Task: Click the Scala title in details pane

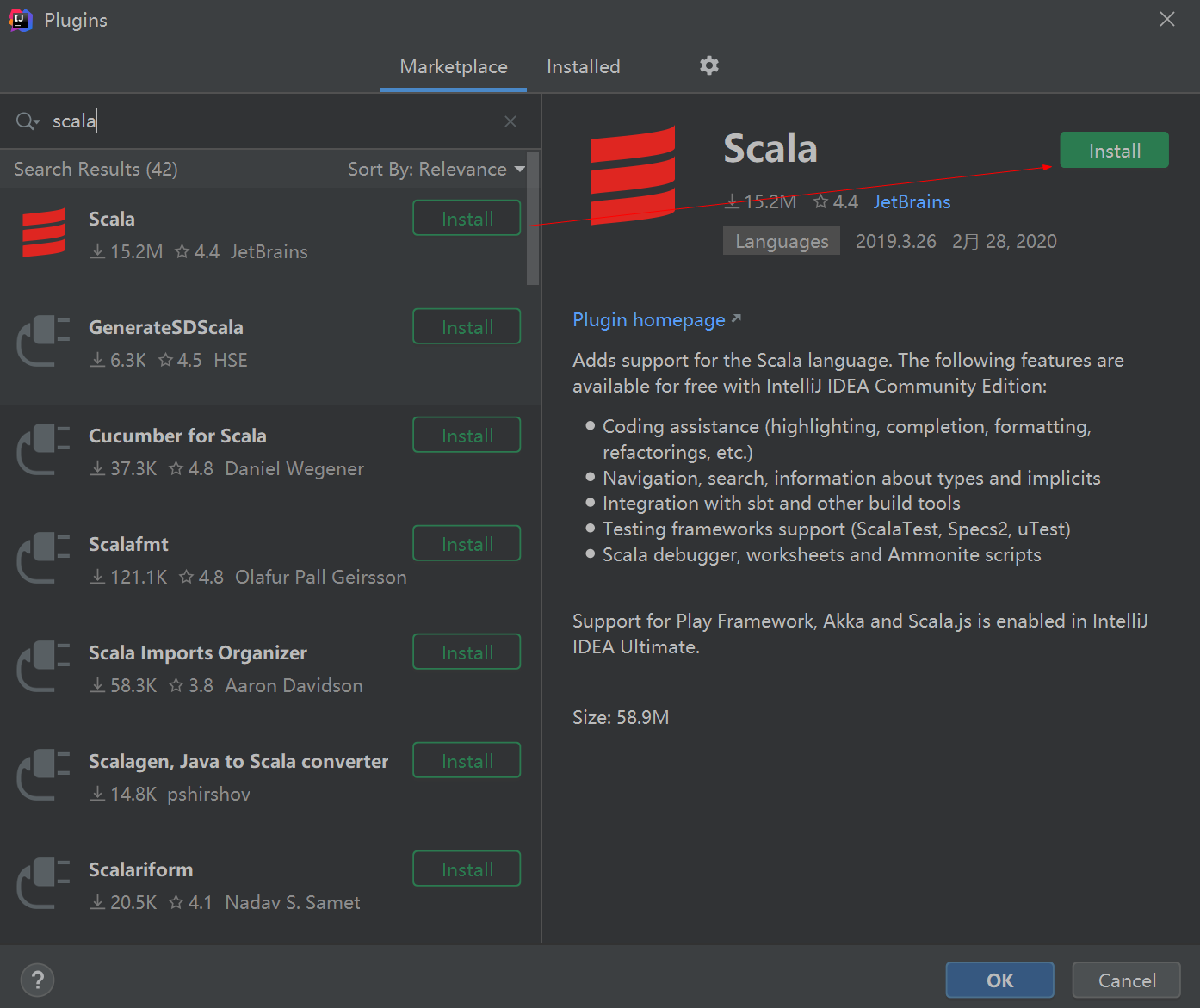Action: 770,148
